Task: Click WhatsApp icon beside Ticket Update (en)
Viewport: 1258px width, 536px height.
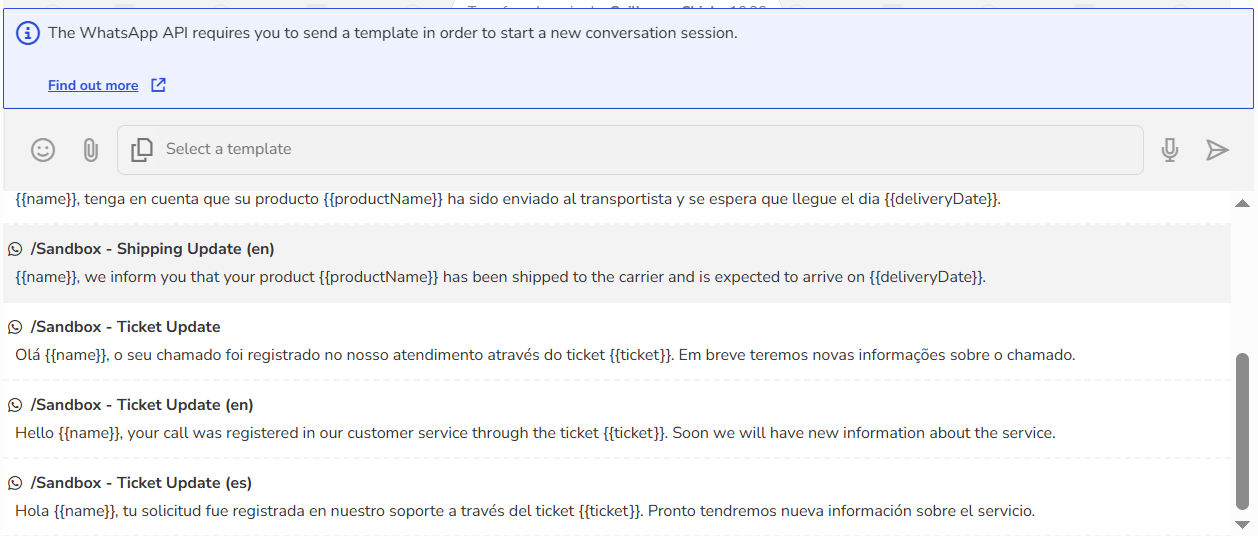Action: coord(15,405)
